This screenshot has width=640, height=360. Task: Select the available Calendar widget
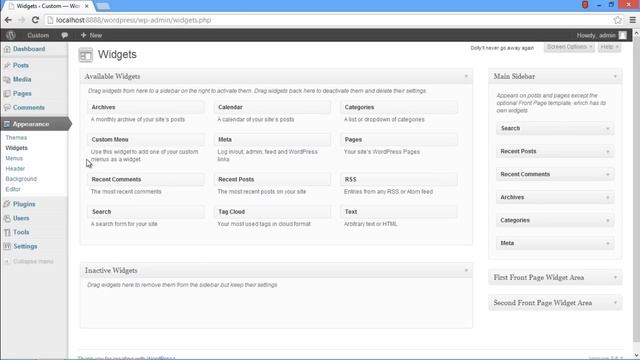272,107
